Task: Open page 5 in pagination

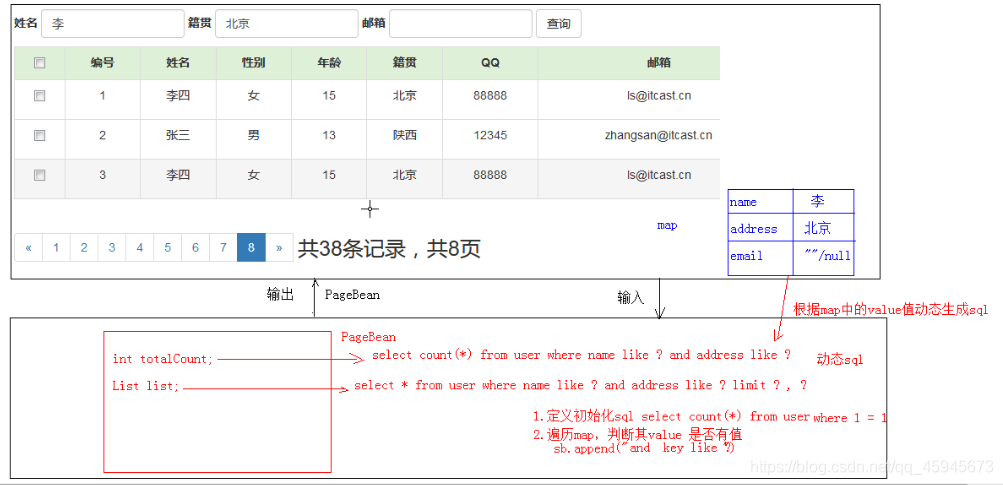Action: 168,248
